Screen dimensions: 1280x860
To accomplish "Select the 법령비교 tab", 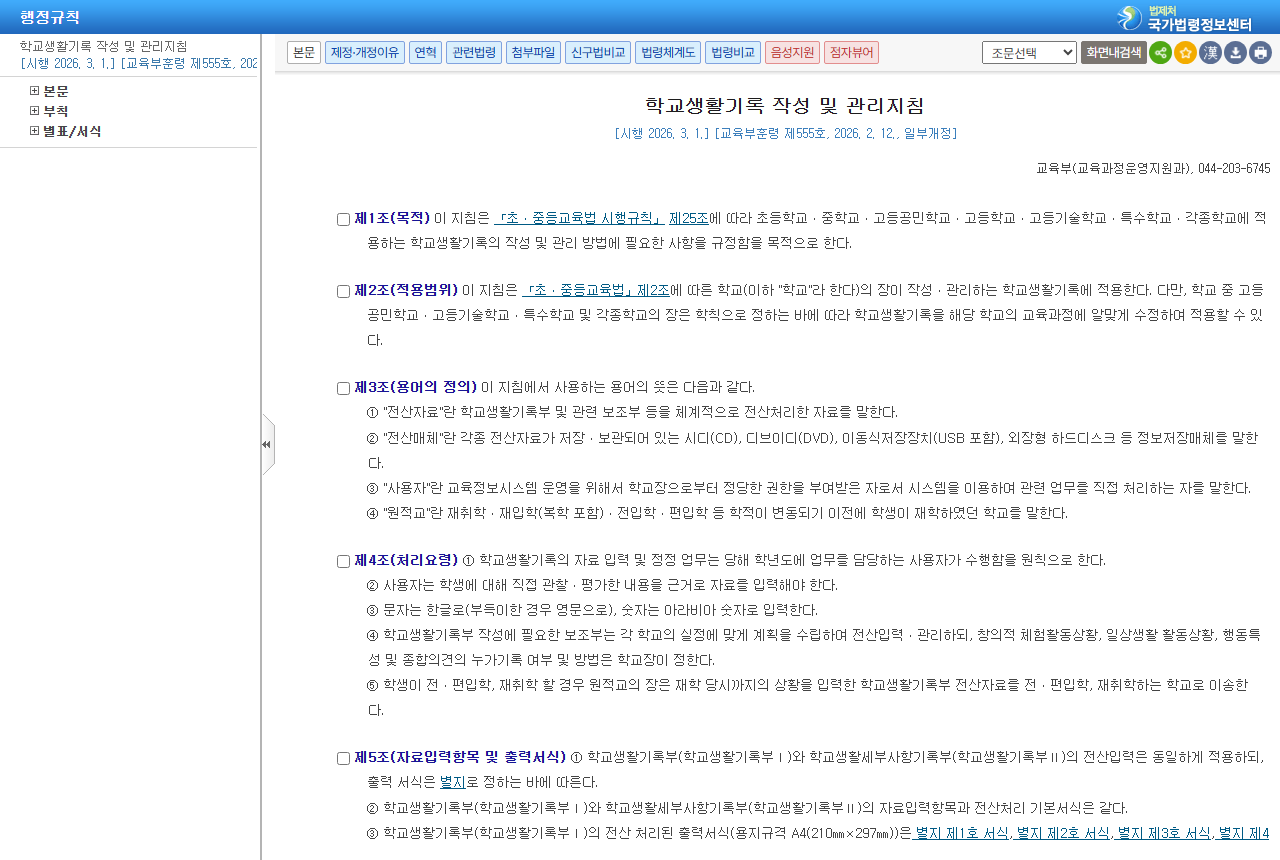I will [x=733, y=53].
